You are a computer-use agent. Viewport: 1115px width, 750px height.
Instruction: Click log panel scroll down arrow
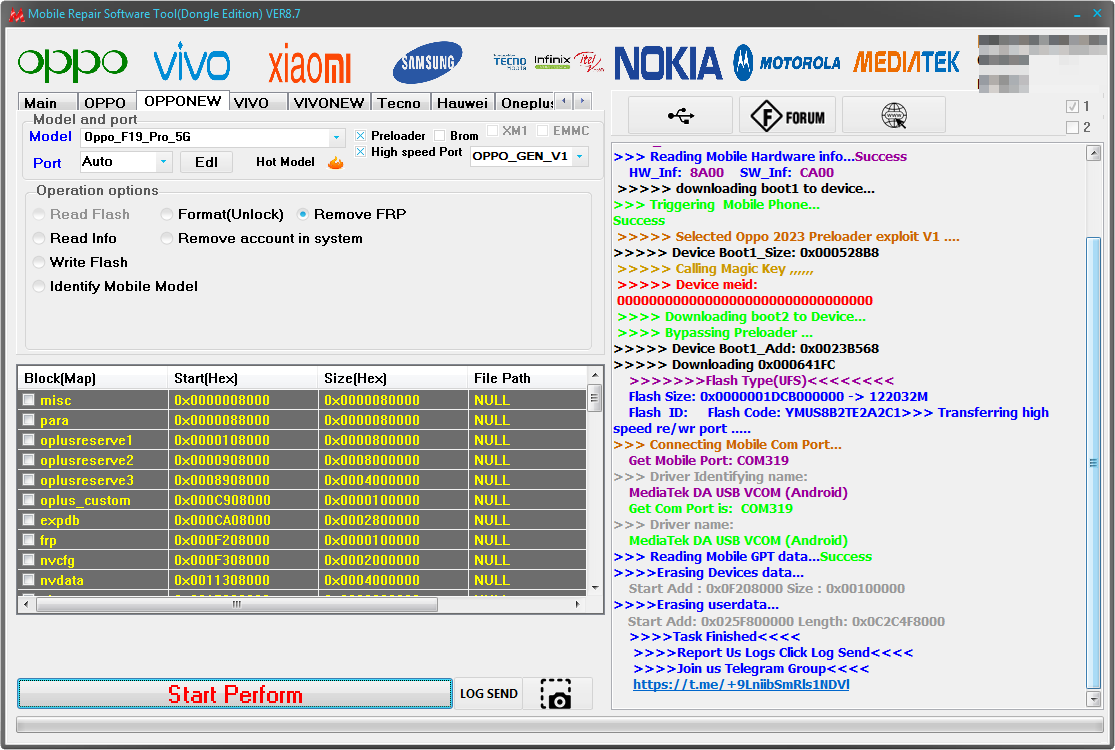click(1094, 700)
